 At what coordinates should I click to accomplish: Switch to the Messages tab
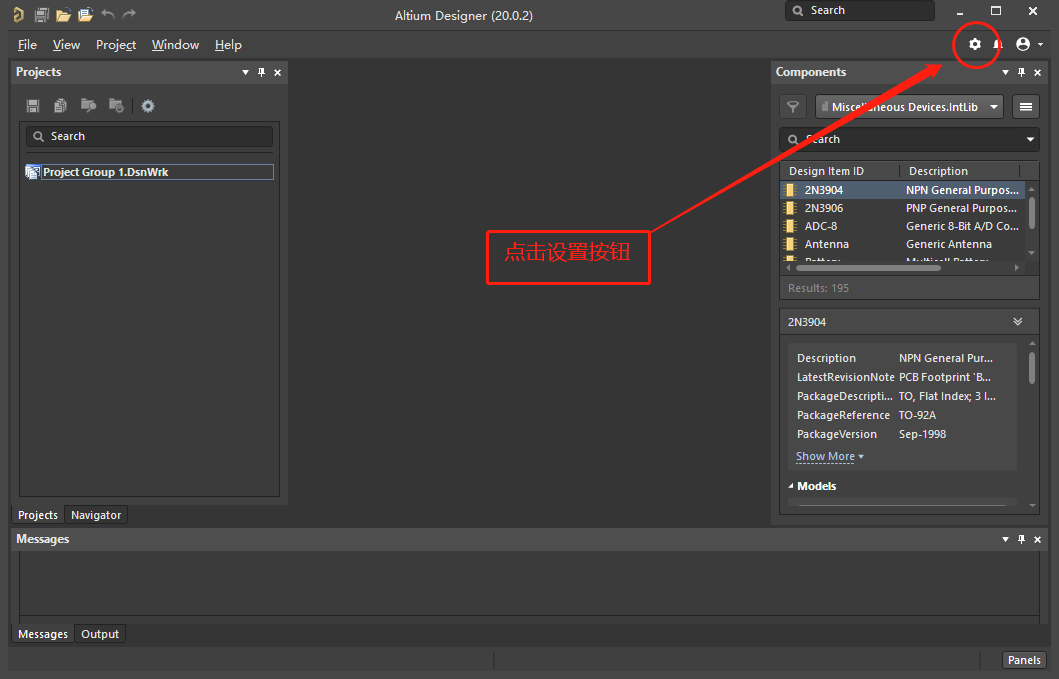(x=43, y=634)
